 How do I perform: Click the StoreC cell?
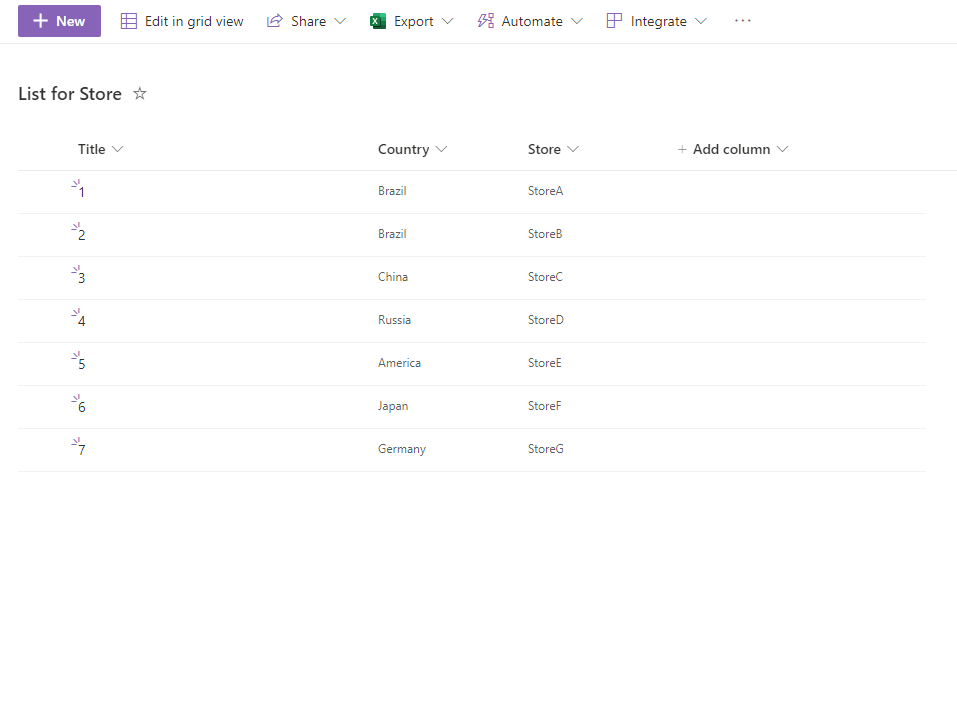pos(545,277)
